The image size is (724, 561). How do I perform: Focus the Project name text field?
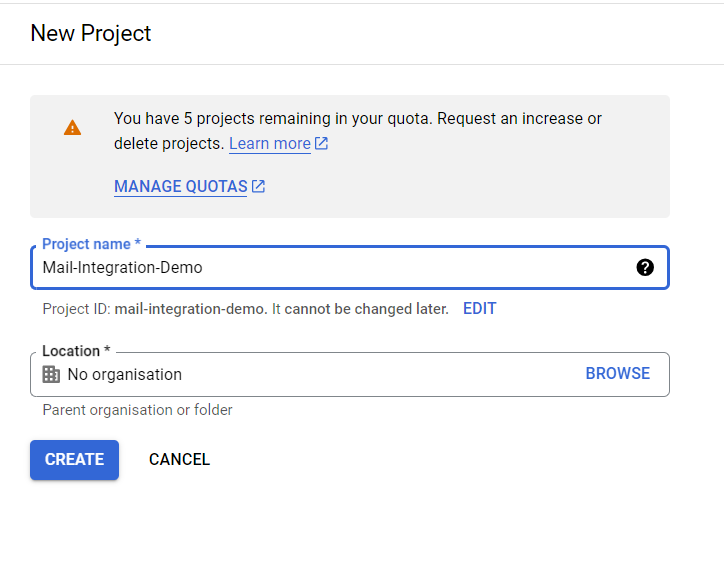350,268
